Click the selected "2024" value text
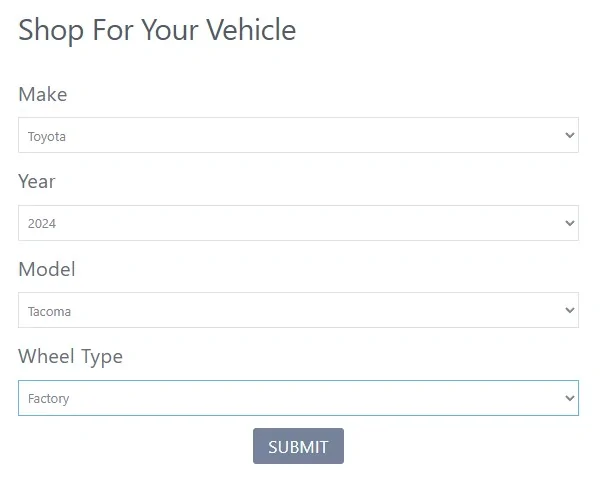The image size is (606, 480). point(42,224)
